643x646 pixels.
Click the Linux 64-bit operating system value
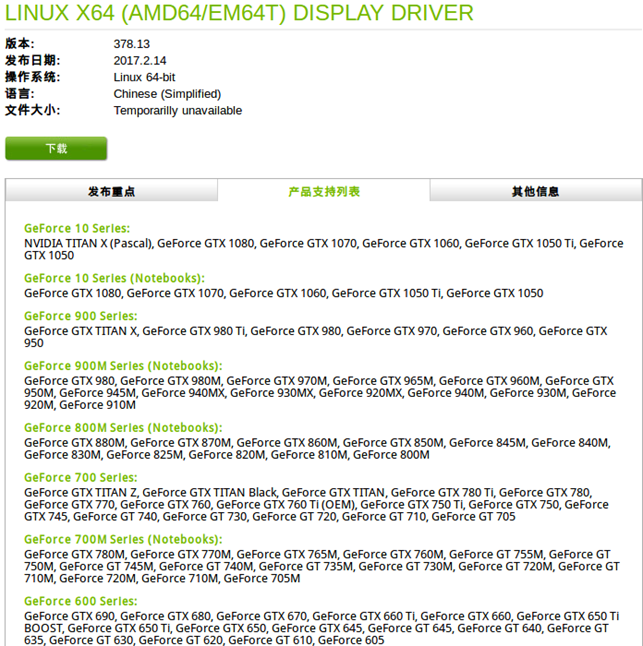145,77
